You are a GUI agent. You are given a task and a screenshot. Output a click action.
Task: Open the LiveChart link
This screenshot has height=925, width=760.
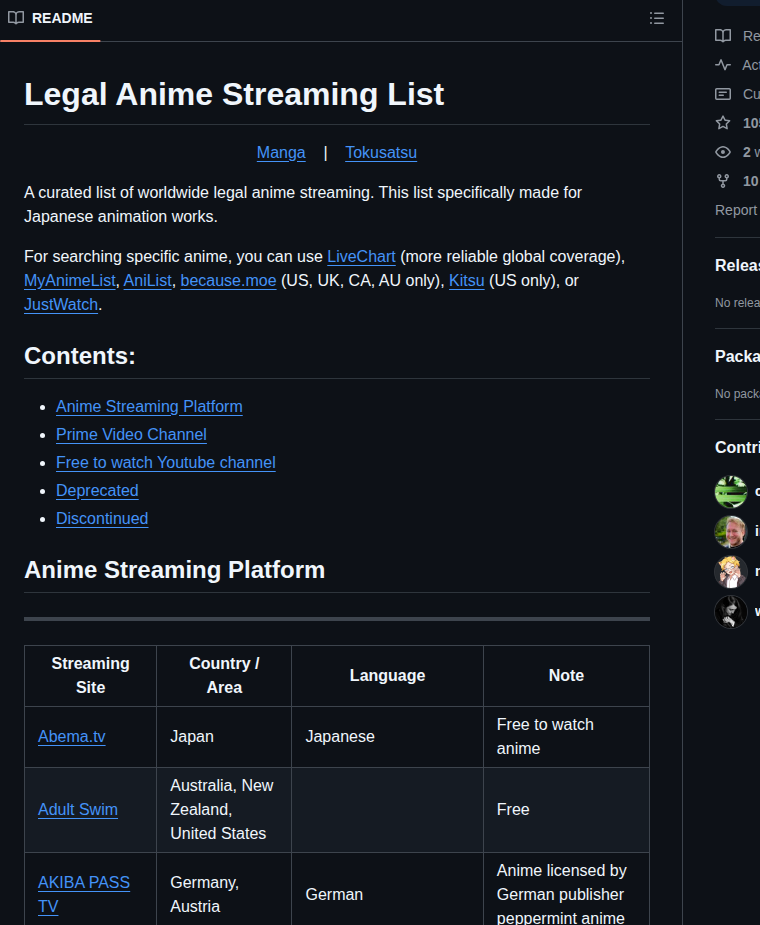(x=361, y=257)
